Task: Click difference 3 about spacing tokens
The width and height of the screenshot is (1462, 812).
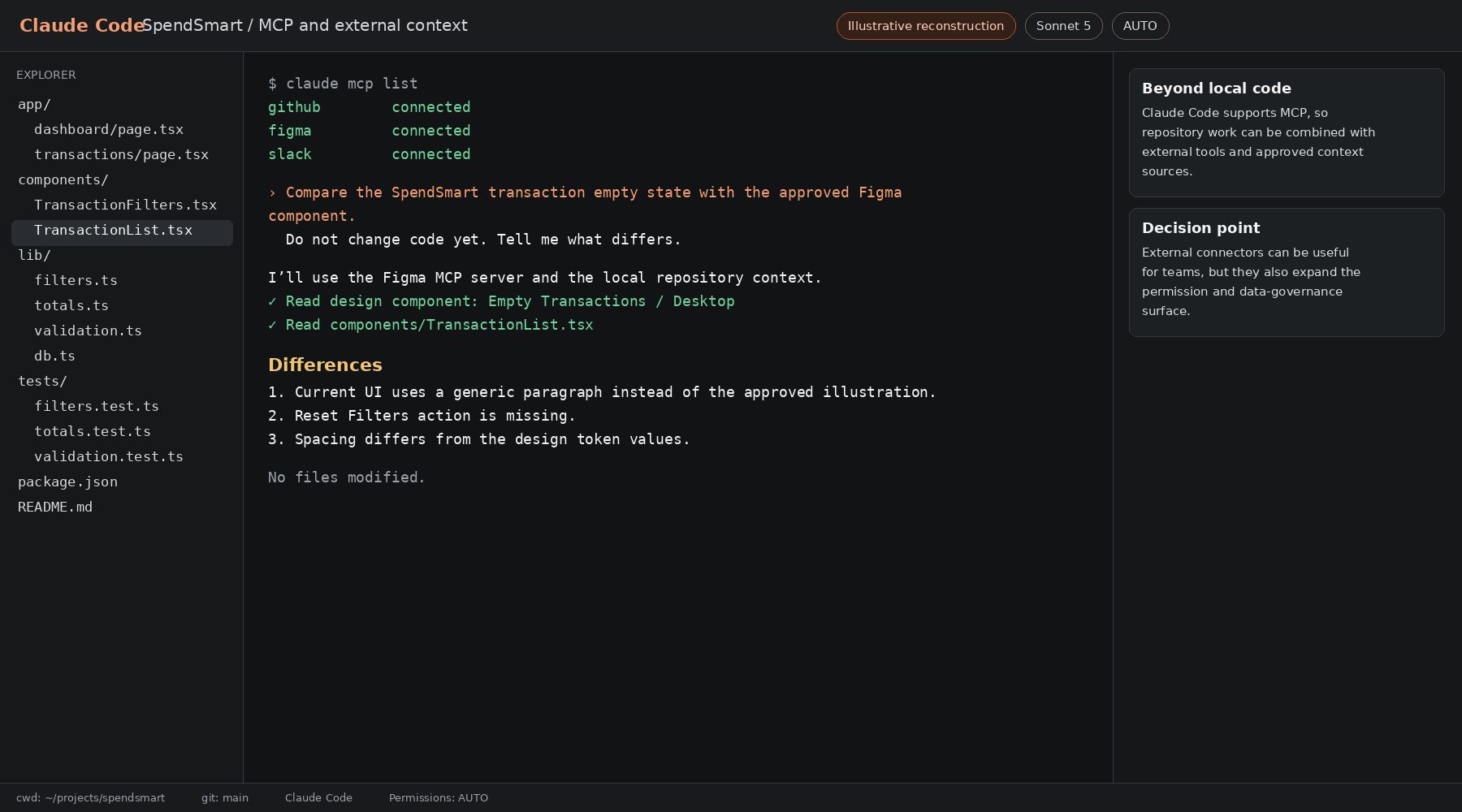Action: [x=479, y=439]
